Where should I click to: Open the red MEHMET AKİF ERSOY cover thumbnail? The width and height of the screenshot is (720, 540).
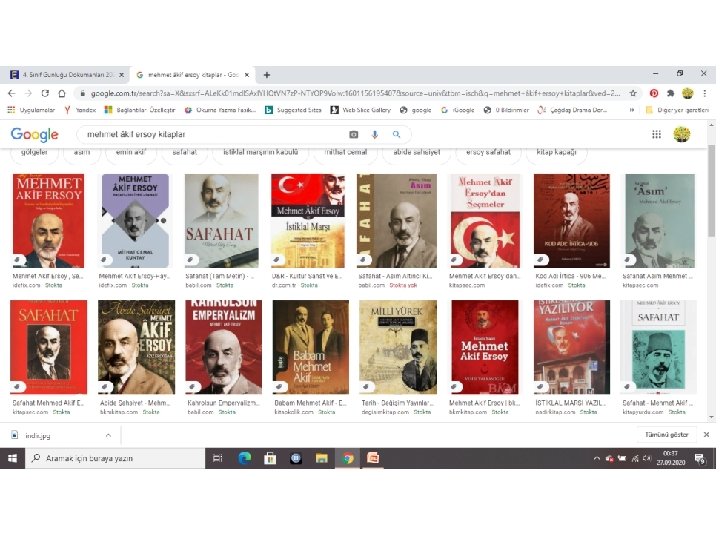point(48,221)
